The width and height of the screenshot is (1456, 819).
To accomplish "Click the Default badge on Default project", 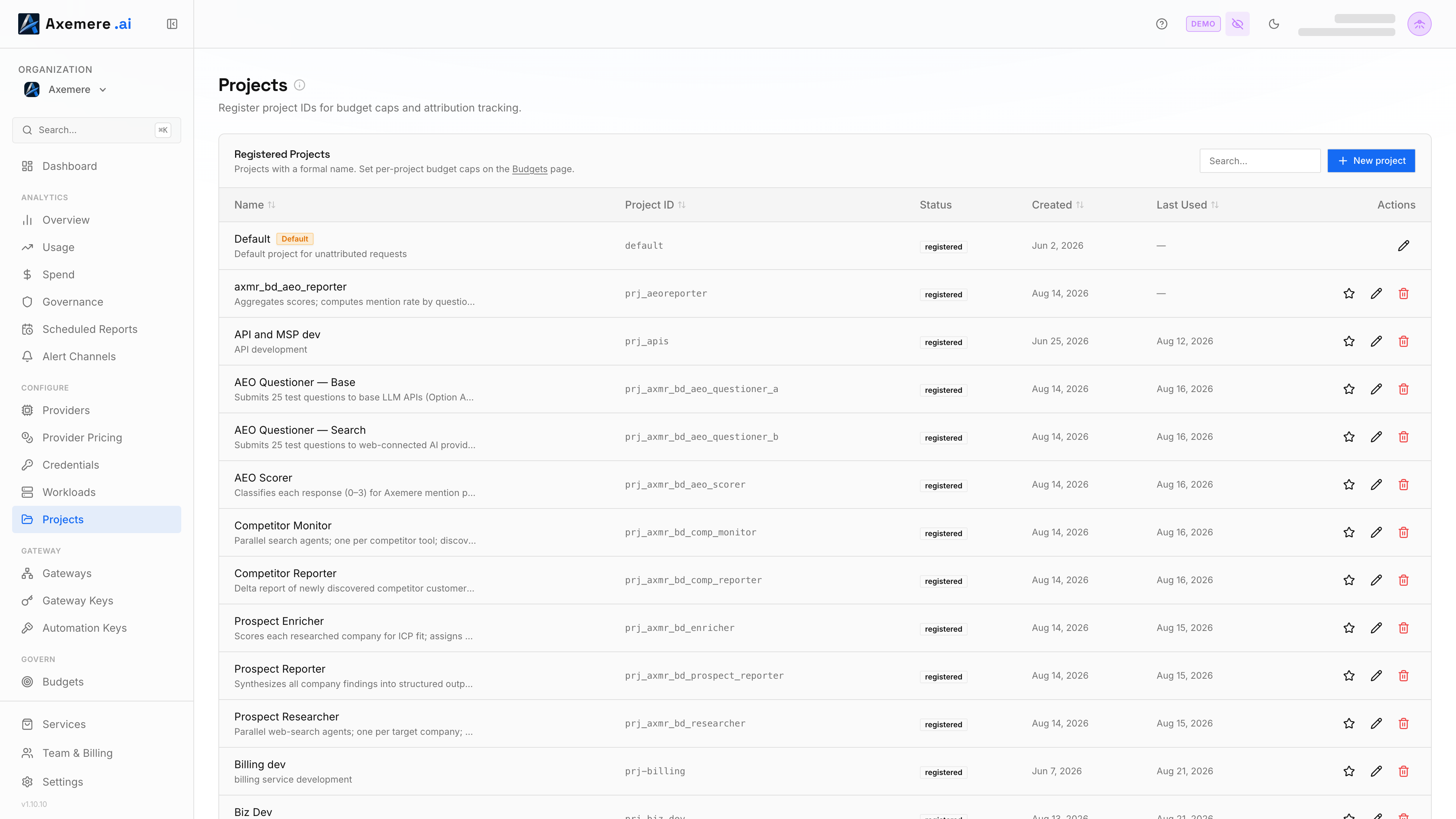I will click(x=295, y=239).
